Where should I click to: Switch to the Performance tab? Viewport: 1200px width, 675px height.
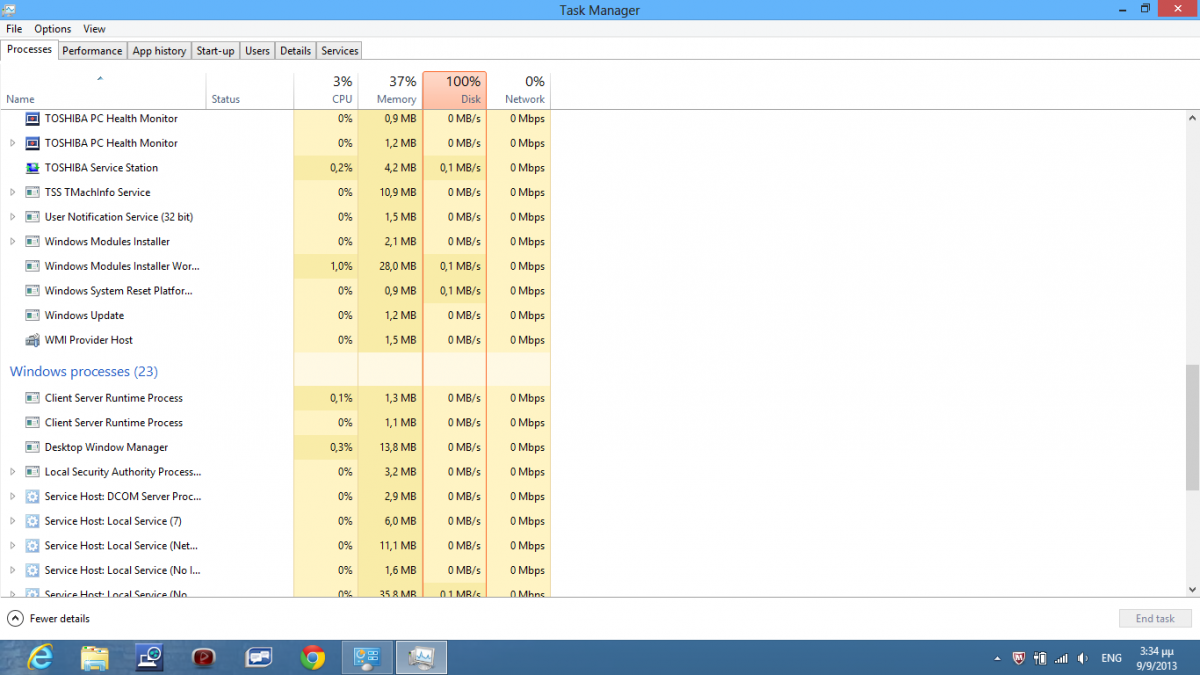(92, 50)
